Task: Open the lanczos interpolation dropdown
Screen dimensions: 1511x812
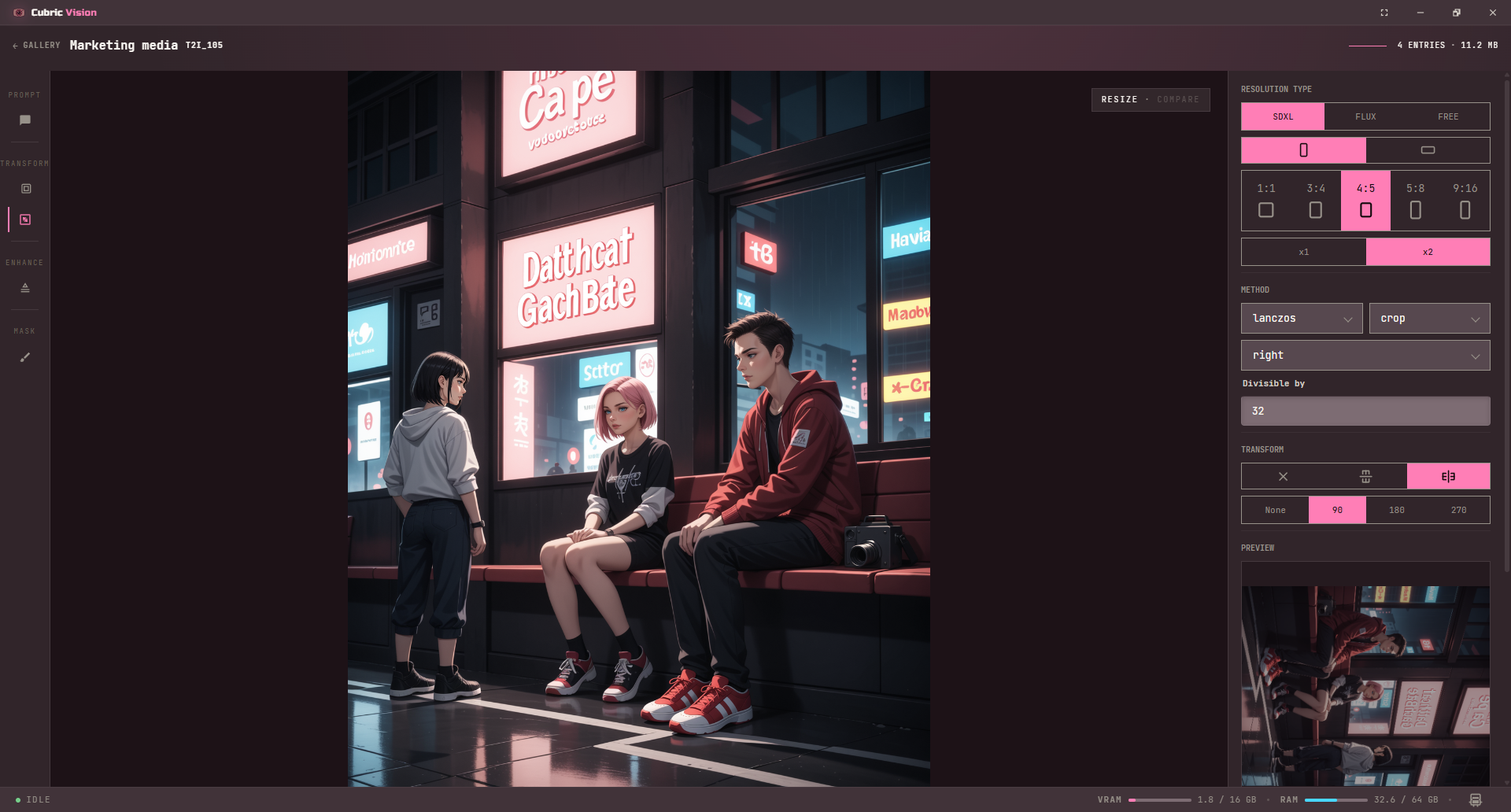Action: pos(1302,319)
